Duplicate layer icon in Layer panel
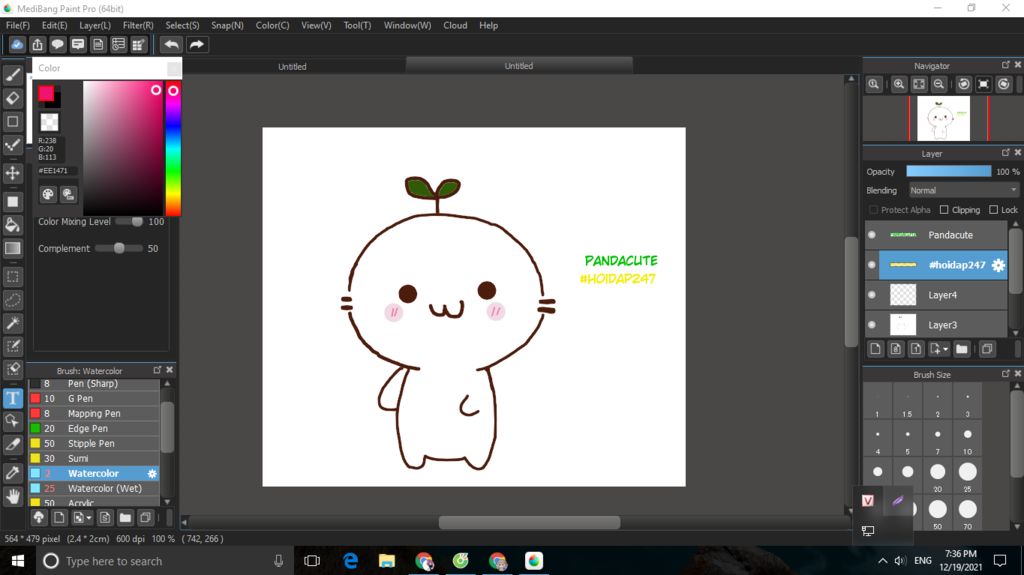 coord(987,349)
